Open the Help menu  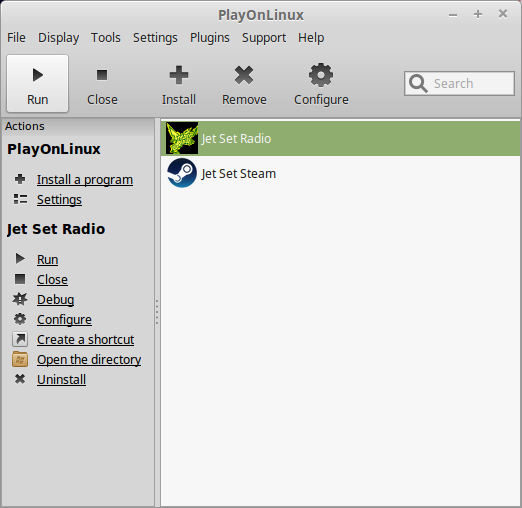(x=311, y=38)
